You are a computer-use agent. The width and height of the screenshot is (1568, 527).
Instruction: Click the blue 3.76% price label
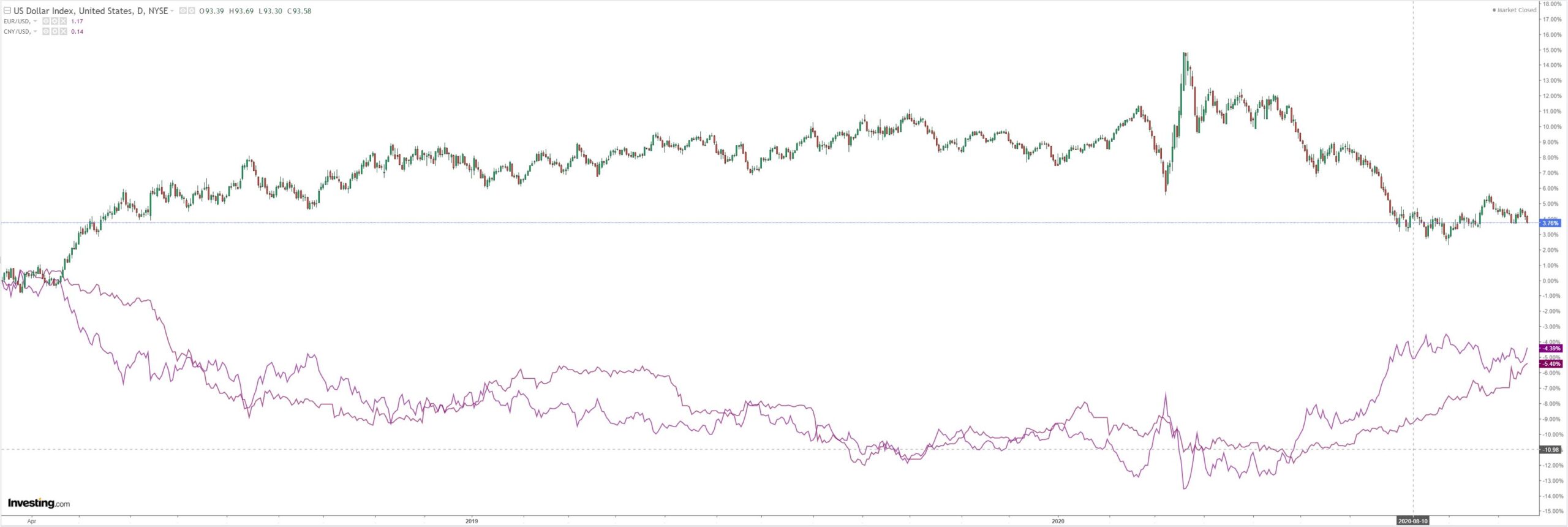coord(1551,223)
